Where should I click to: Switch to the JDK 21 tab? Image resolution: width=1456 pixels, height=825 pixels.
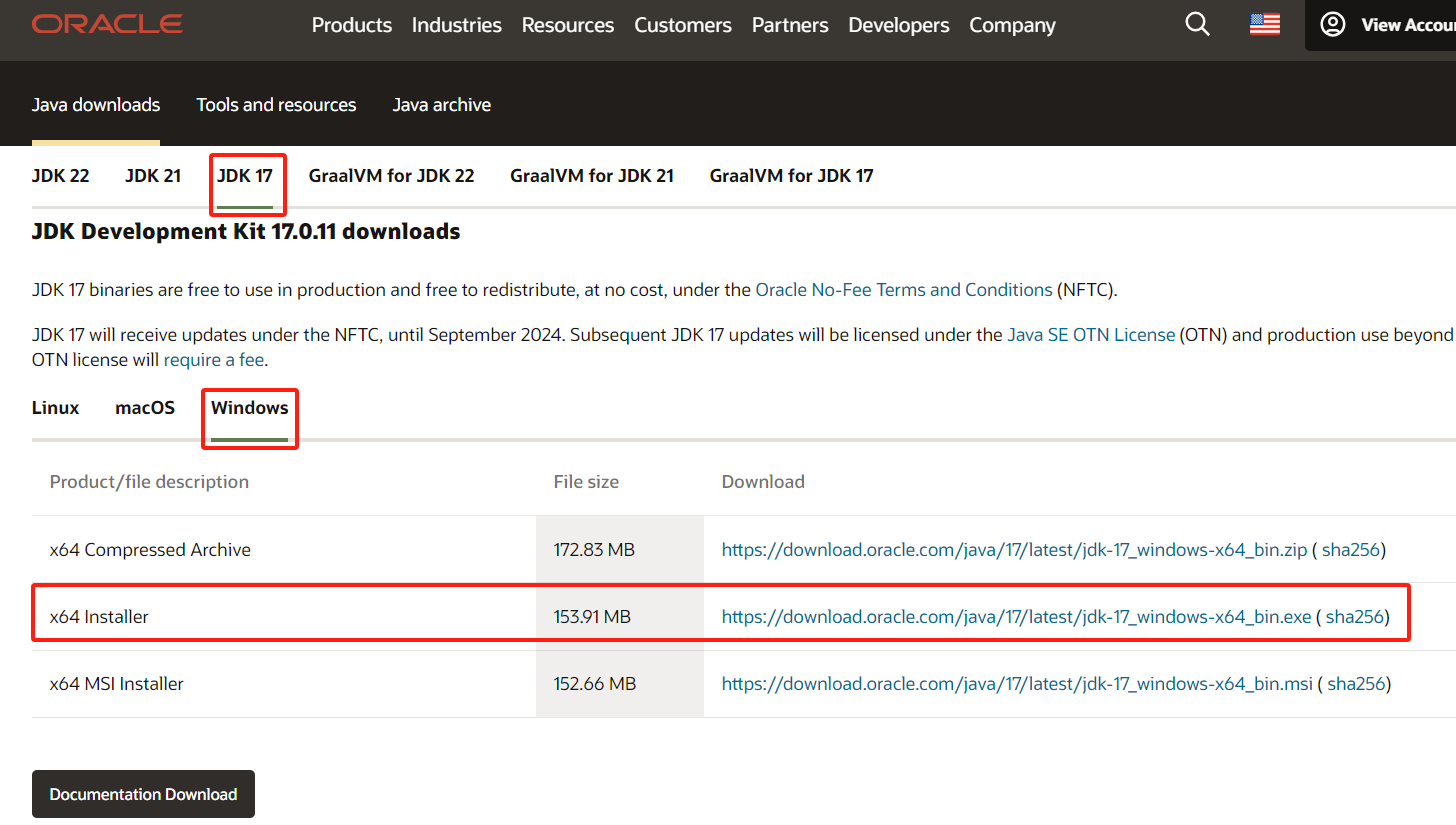click(153, 176)
